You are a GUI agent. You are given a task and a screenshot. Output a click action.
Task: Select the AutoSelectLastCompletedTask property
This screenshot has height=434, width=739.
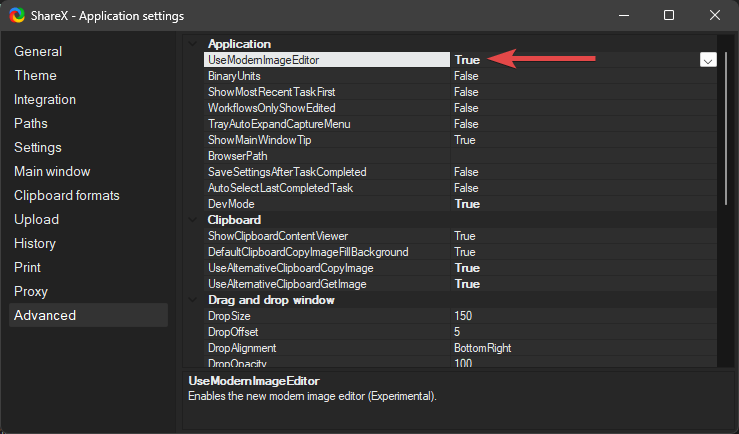[280, 188]
